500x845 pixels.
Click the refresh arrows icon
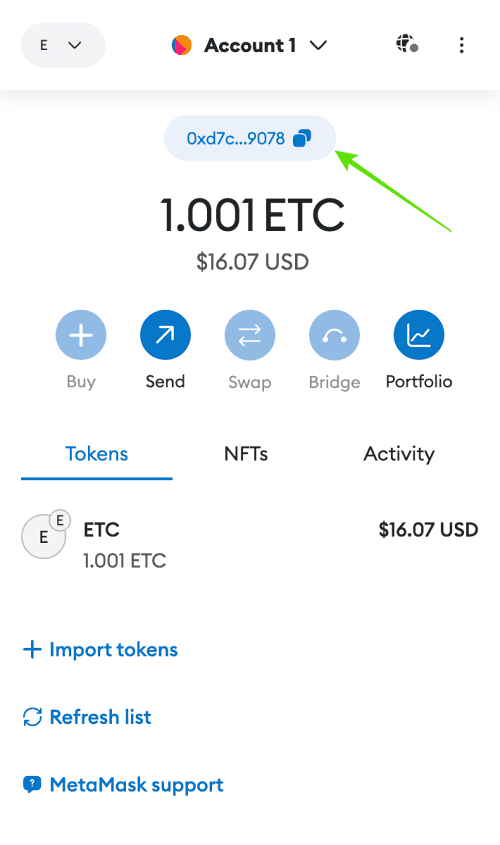click(x=32, y=717)
